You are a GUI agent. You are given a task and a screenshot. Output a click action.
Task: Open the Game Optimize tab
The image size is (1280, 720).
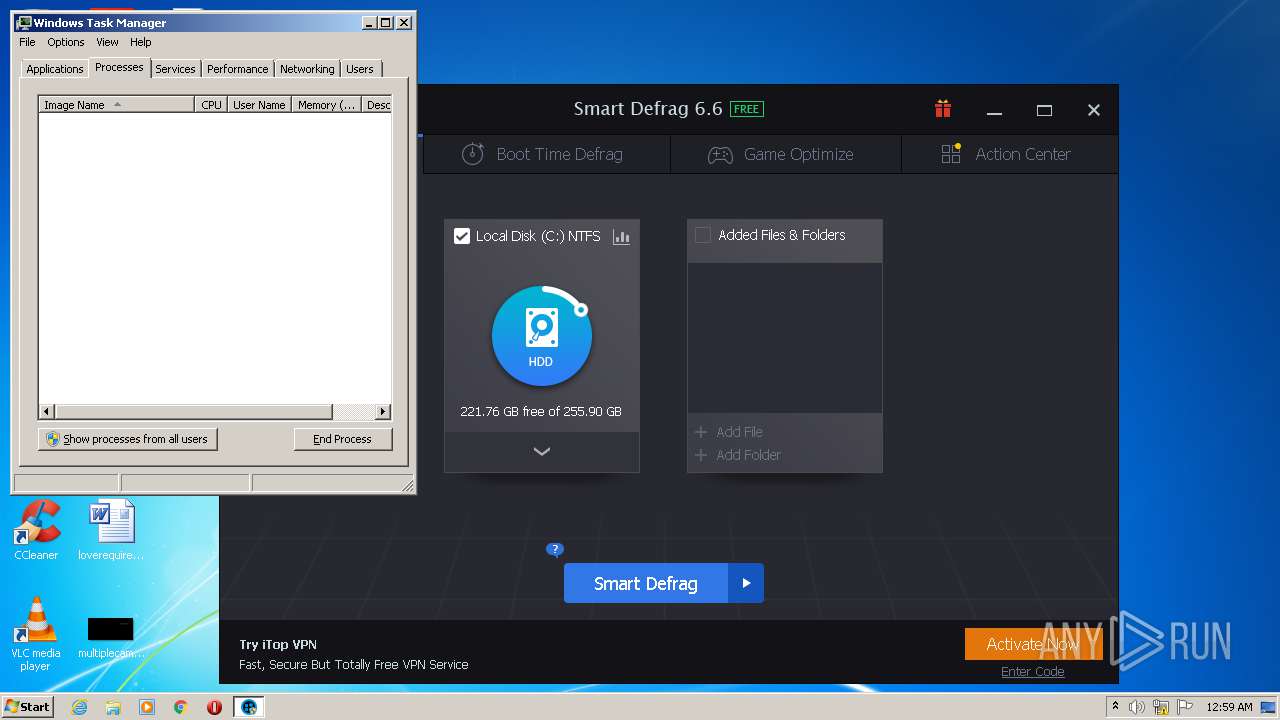point(786,154)
